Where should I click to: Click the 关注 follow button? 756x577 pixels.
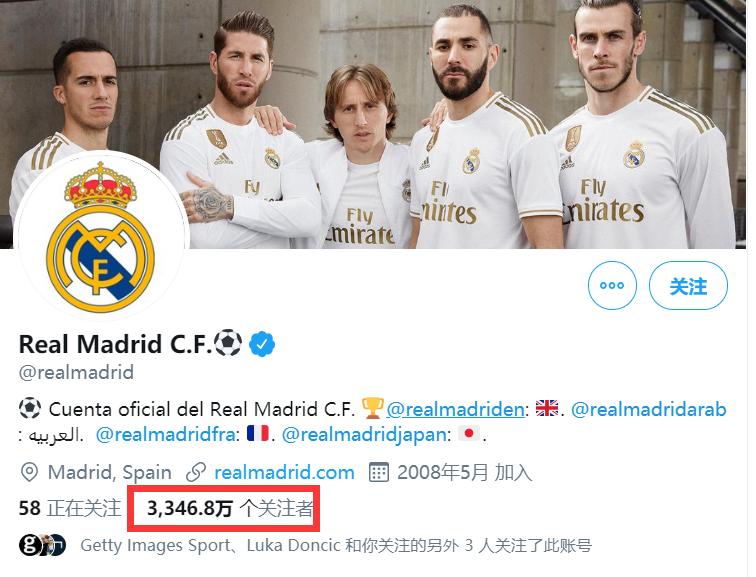688,285
